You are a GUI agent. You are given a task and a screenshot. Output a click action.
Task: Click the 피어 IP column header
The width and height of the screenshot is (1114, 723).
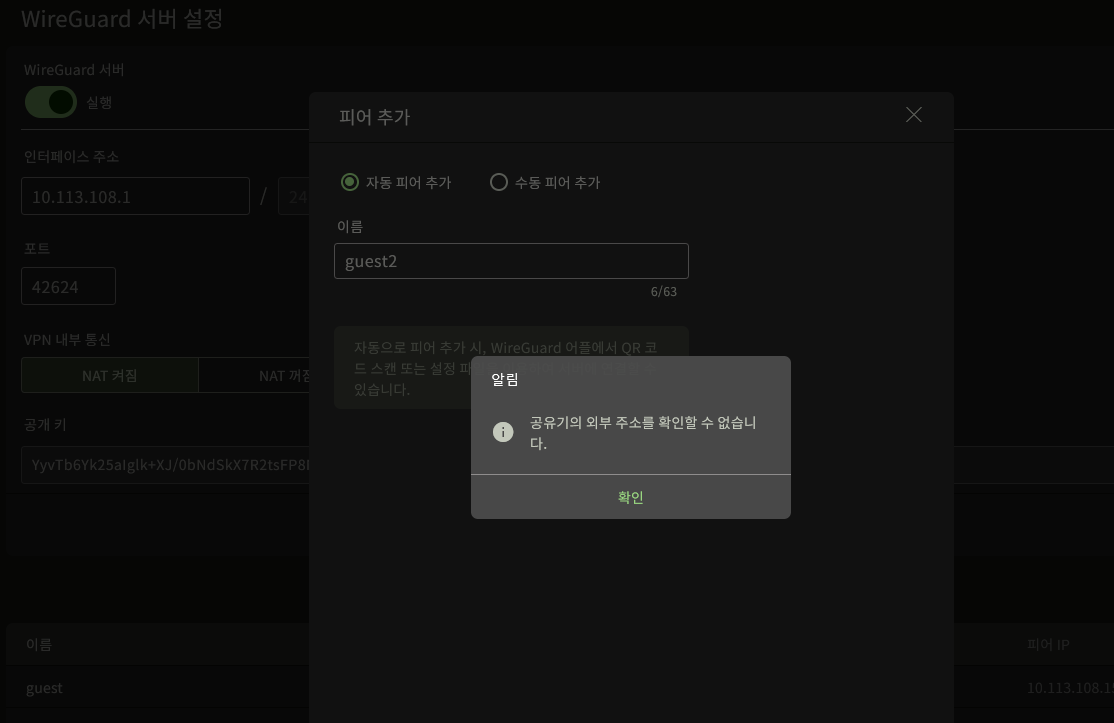pyautogui.click(x=1048, y=645)
